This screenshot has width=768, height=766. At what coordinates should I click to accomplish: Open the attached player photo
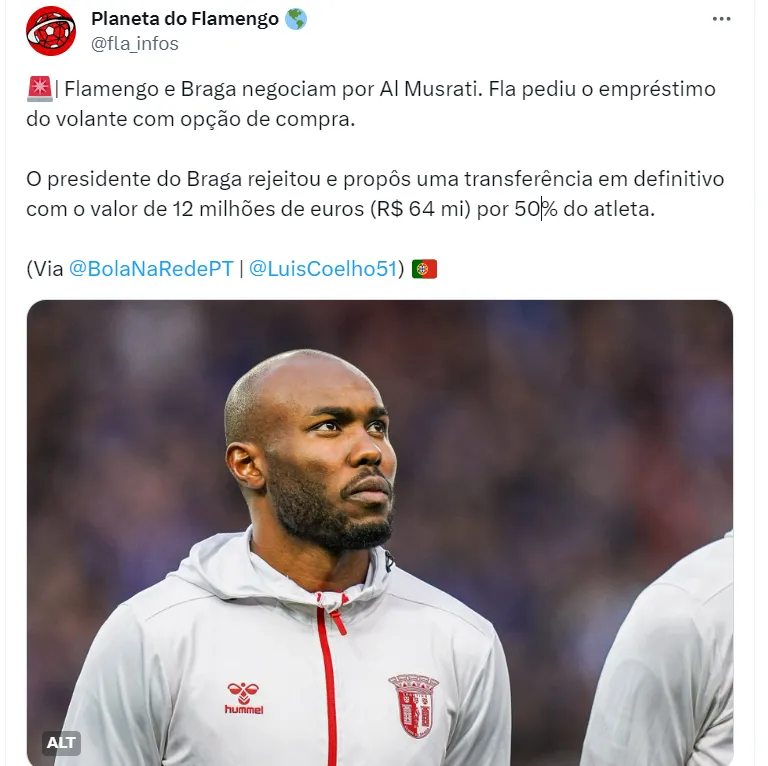[x=380, y=533]
